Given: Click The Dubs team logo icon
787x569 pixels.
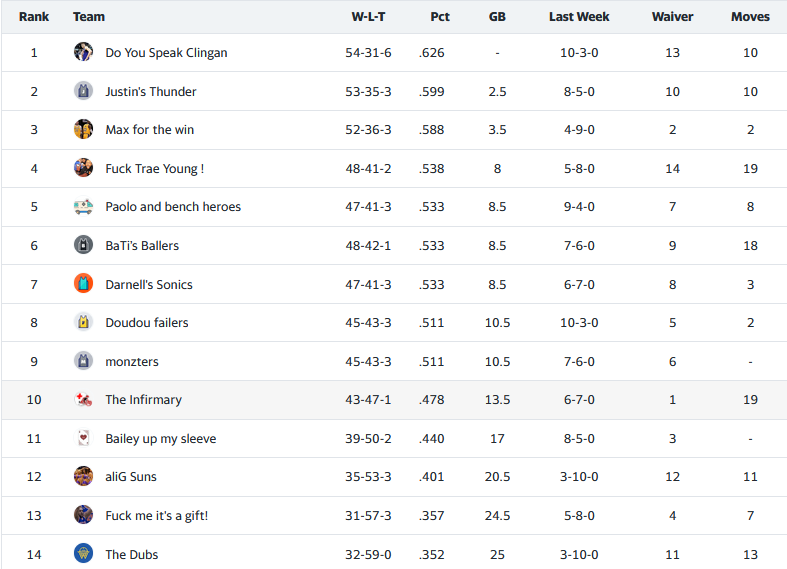Looking at the screenshot, I should point(83,554).
